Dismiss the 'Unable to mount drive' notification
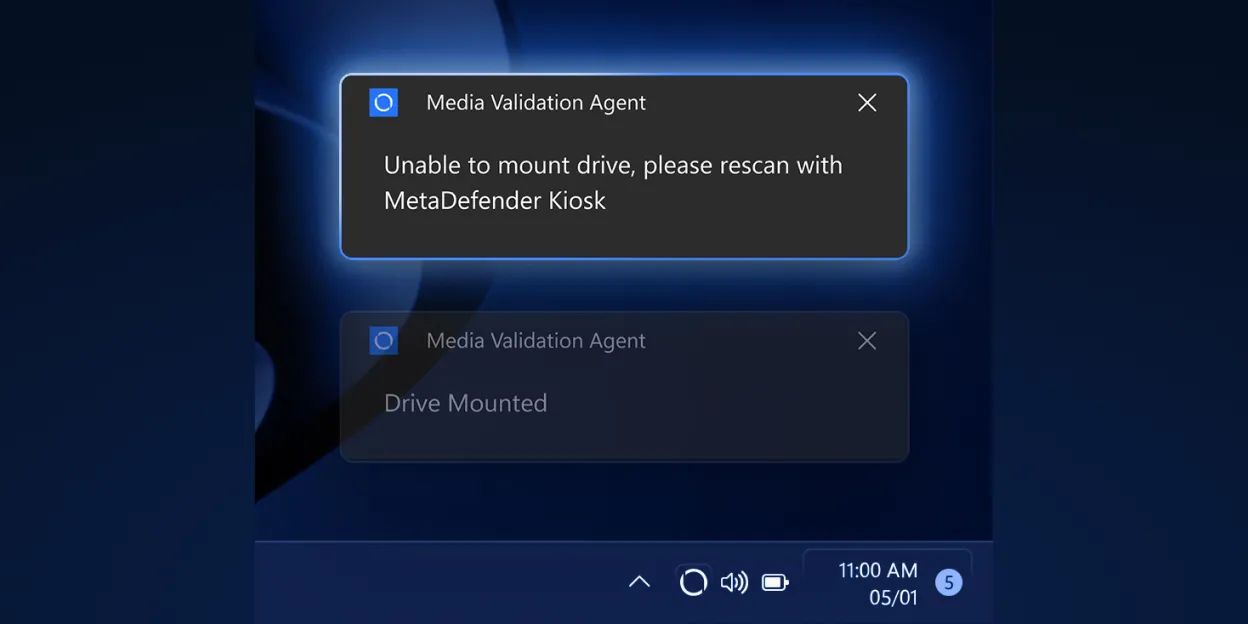 tap(867, 102)
